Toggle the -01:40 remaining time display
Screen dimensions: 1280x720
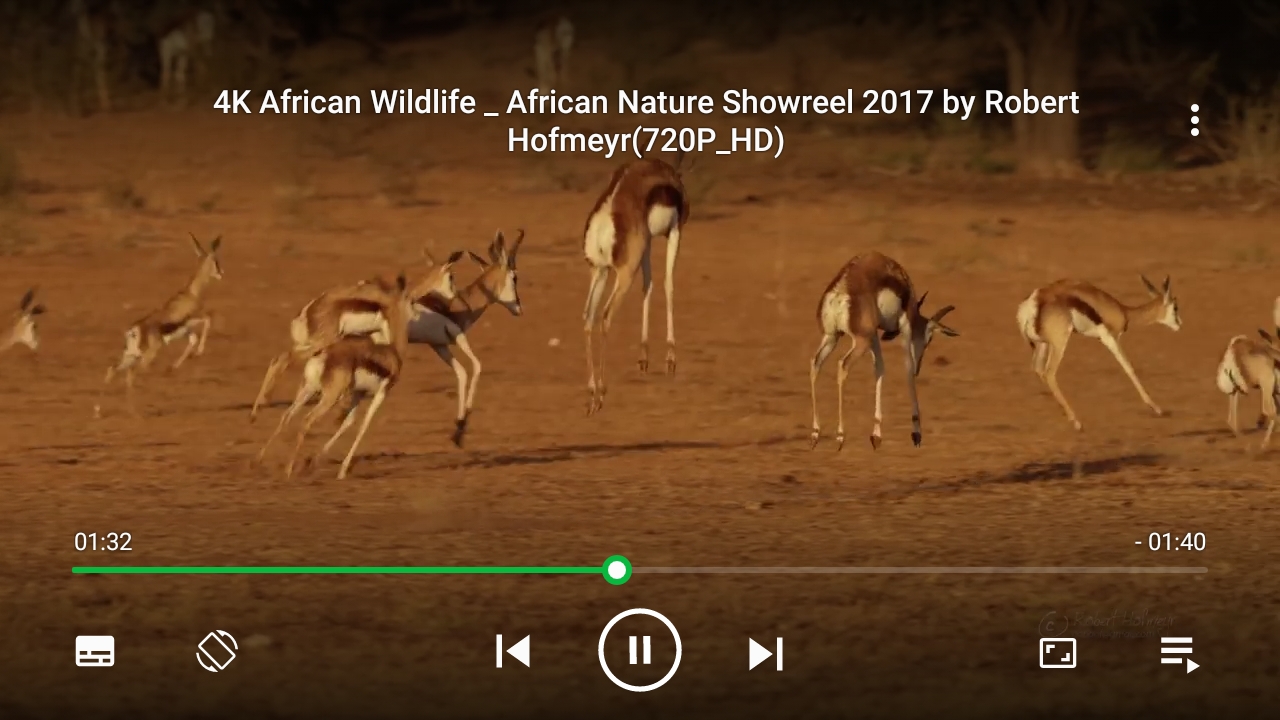click(1170, 542)
